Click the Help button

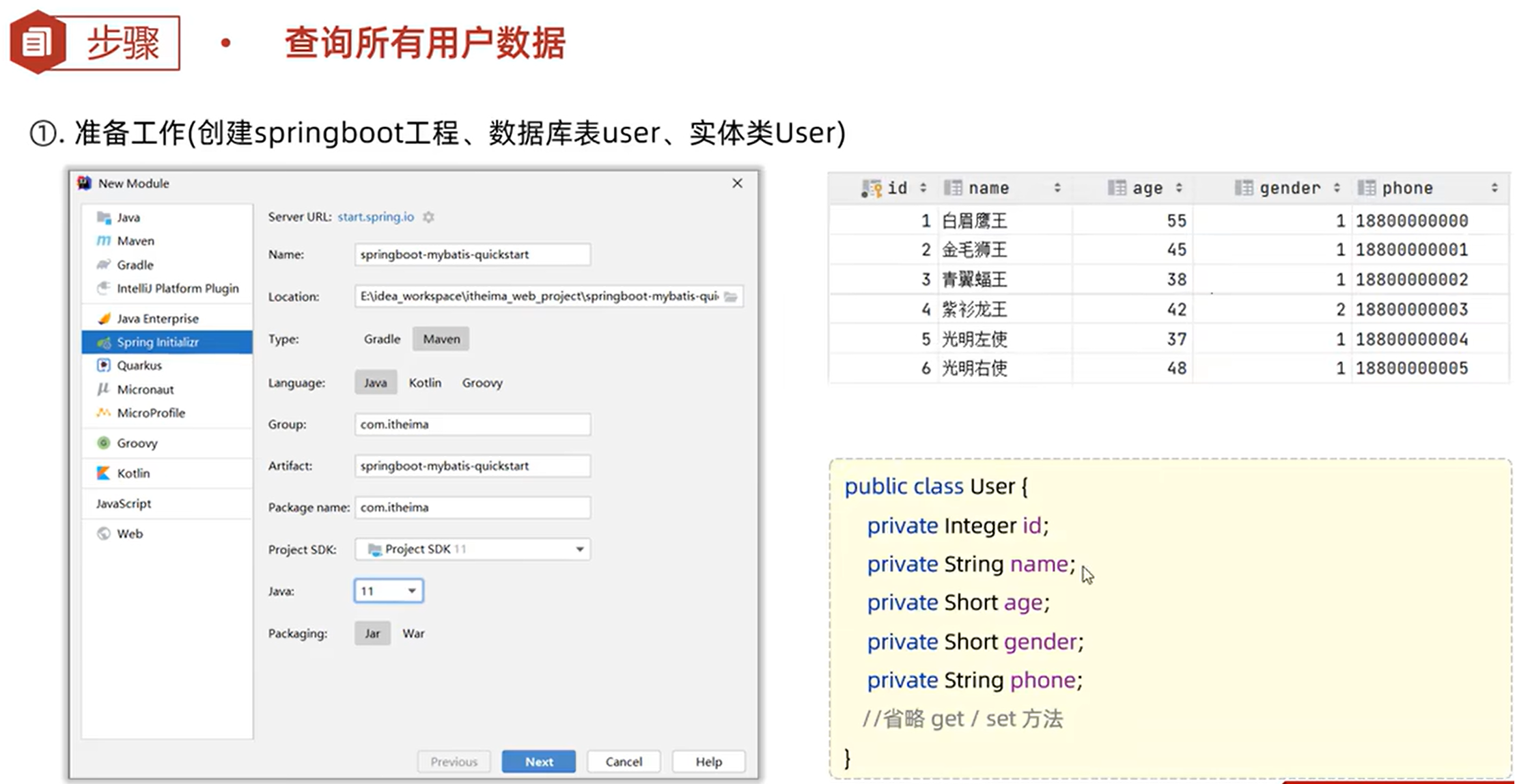[x=708, y=761]
